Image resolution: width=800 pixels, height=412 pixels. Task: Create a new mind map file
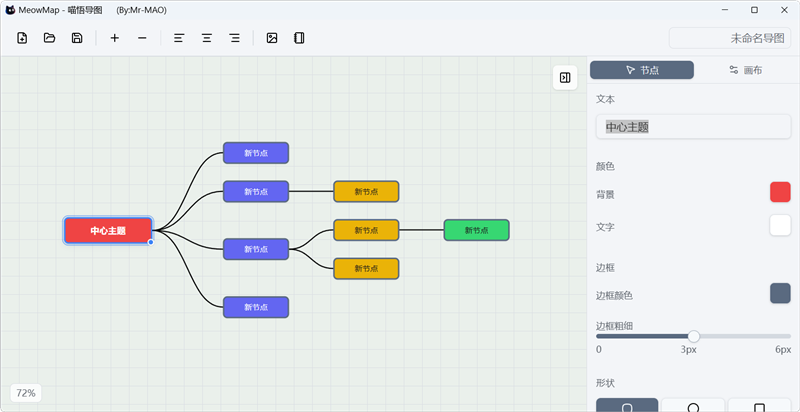click(x=22, y=38)
